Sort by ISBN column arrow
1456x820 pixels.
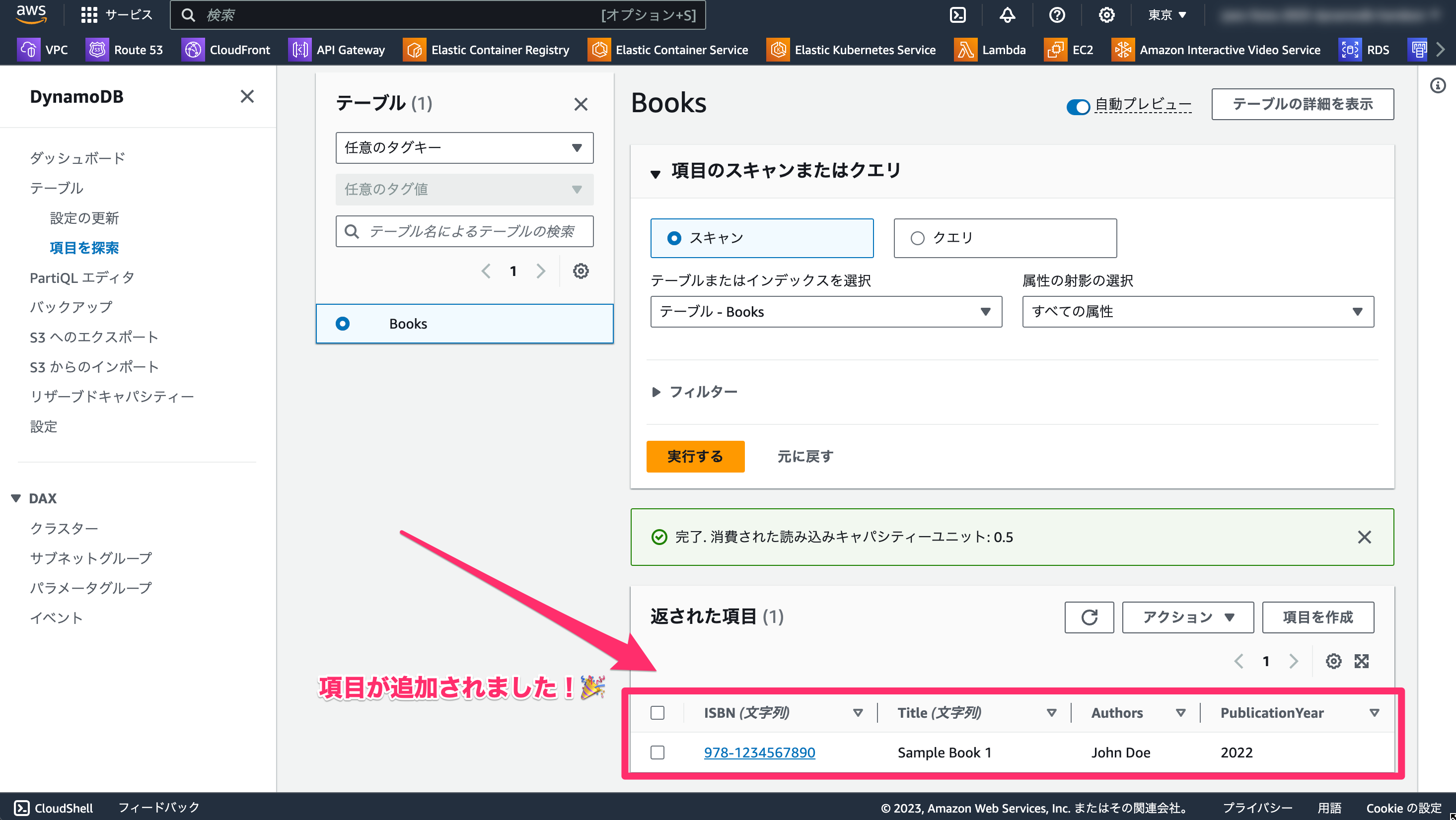pos(858,713)
